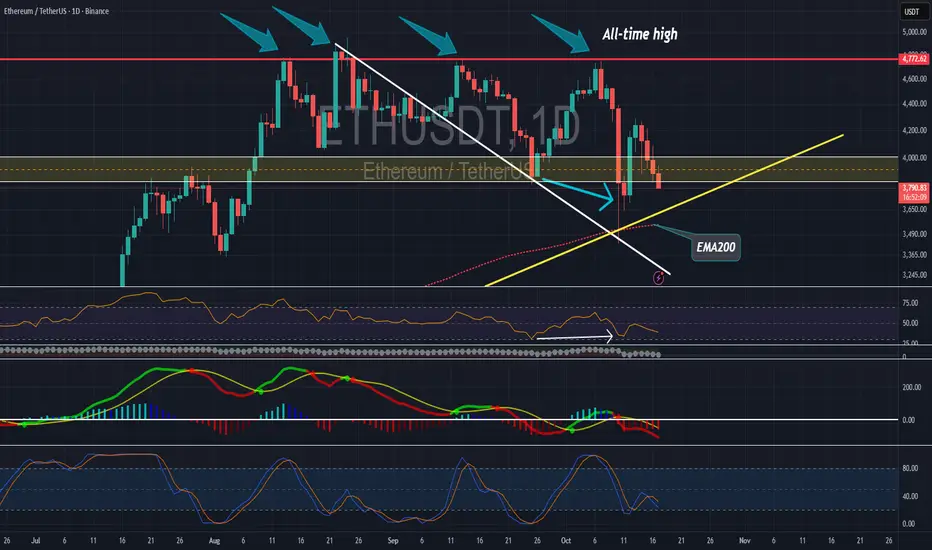Screen dimensions: 932x550
Task: Click the 4,600.00 price axis label
Action: pos(914,79)
